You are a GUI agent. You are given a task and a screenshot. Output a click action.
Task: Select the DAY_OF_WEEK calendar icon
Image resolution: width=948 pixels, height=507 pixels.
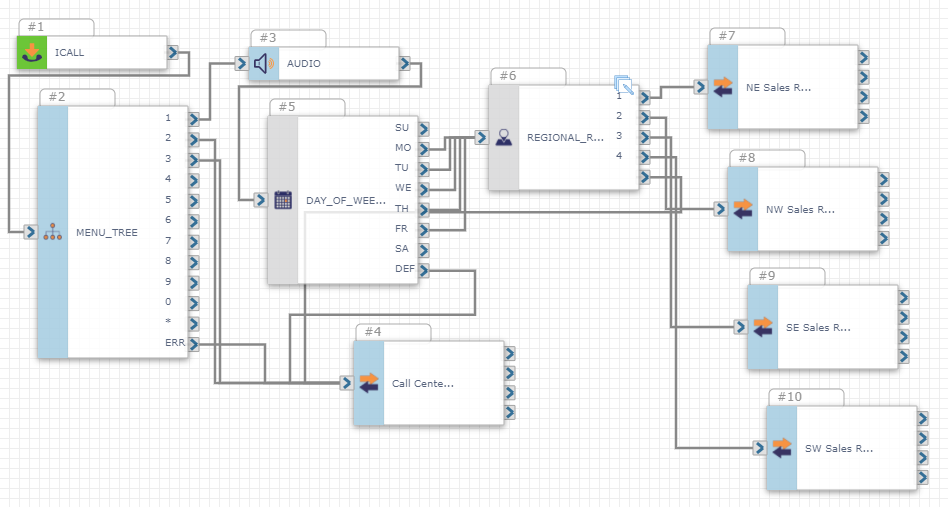[283, 200]
